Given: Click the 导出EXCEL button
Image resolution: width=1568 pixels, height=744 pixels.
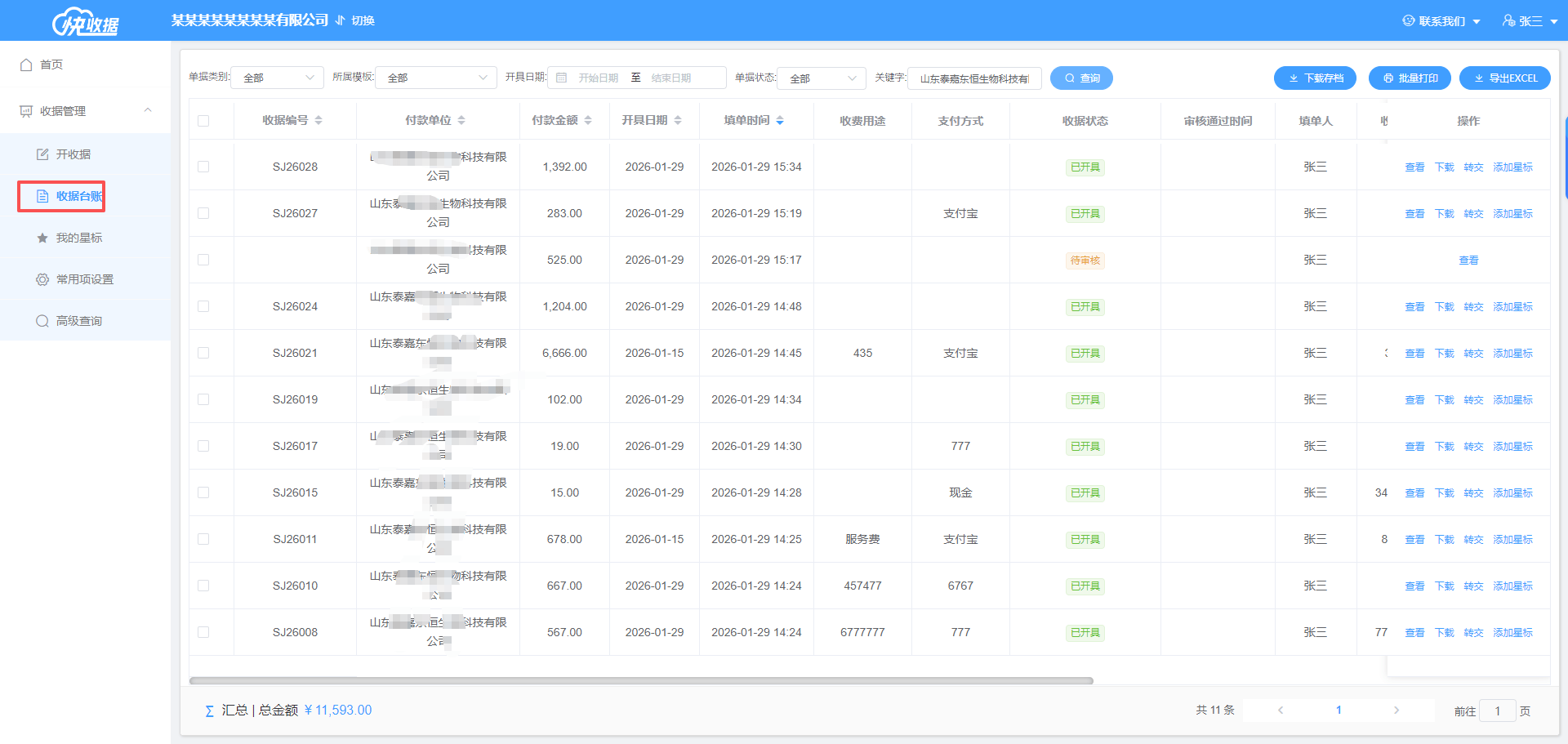Looking at the screenshot, I should pyautogui.click(x=1504, y=78).
